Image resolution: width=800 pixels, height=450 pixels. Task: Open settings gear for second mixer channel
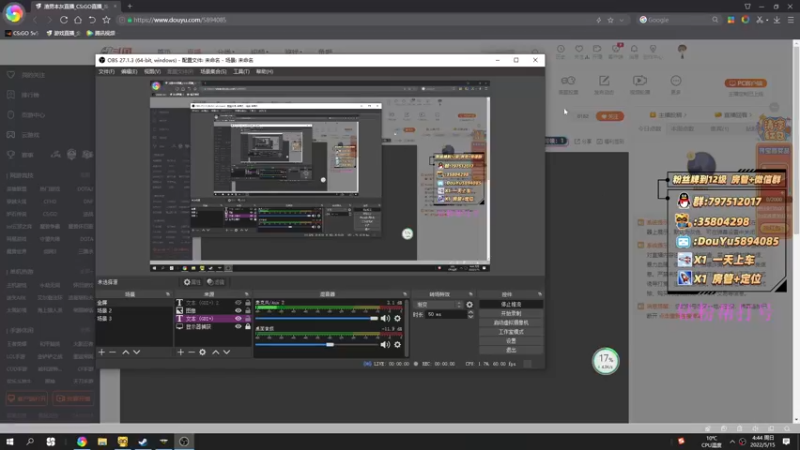point(397,344)
